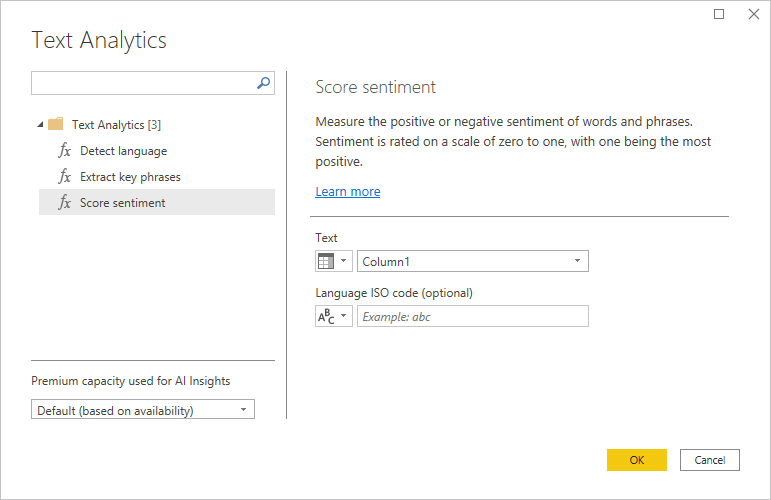Select the Detect language function

tap(157, 150)
